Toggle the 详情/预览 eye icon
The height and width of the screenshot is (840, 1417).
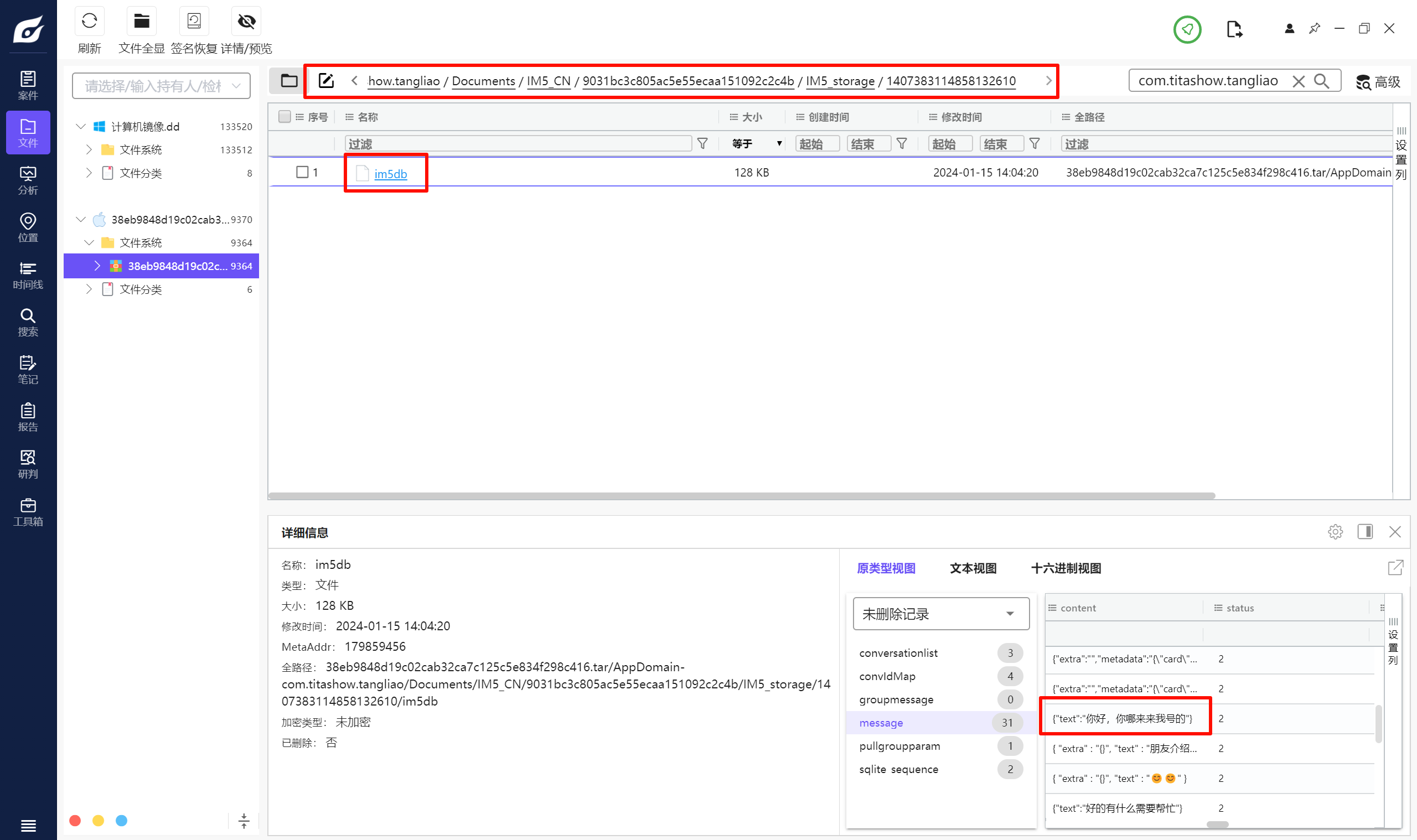pos(246,22)
